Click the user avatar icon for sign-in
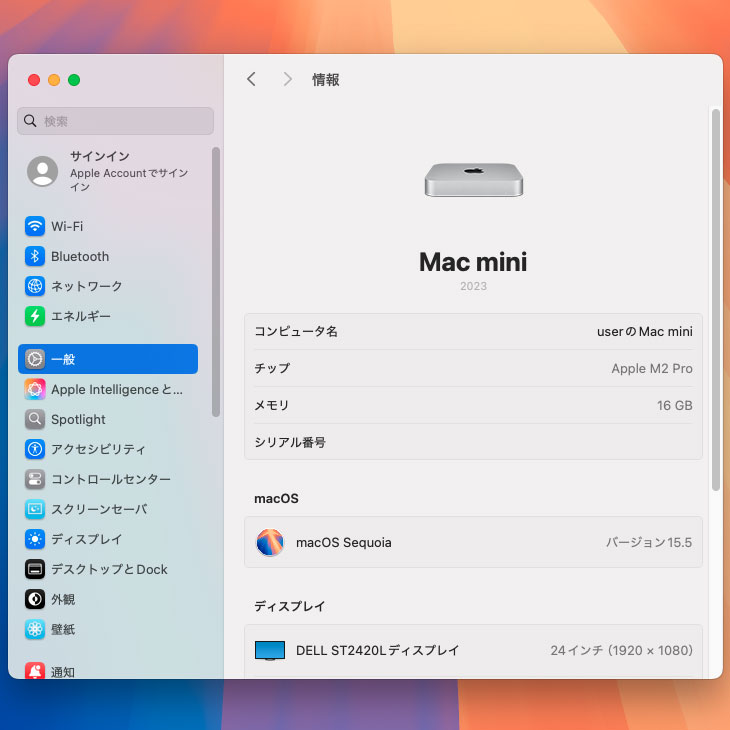The height and width of the screenshot is (730, 730). tap(42, 171)
